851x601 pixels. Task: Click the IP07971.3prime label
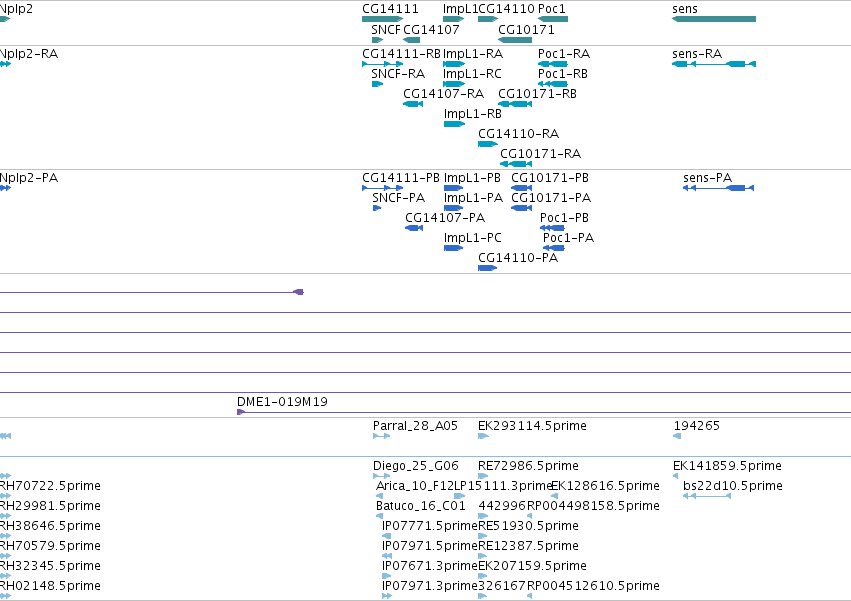pyautogui.click(x=429, y=586)
